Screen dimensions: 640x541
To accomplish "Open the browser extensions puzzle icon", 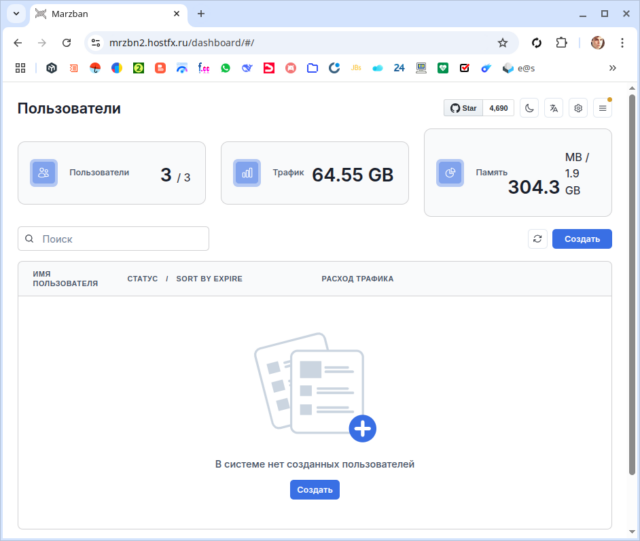I will click(x=561, y=43).
